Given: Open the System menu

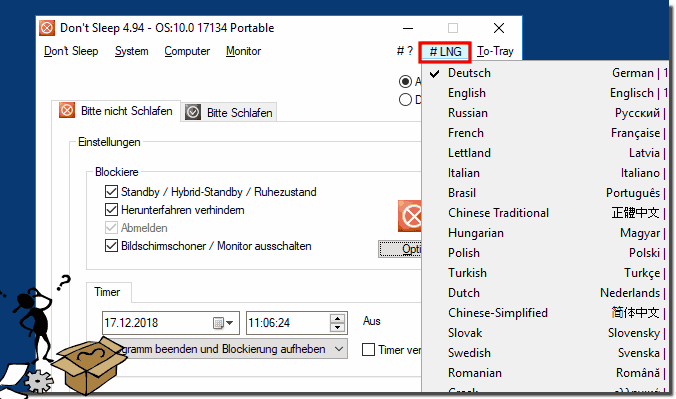Looking at the screenshot, I should click(131, 51).
